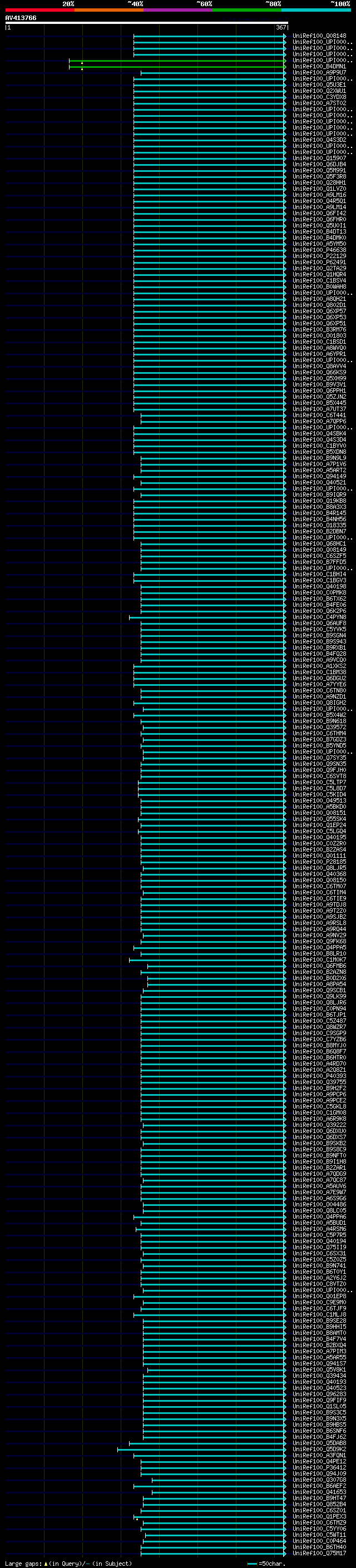Select the UniRef100_Q15907 label
The width and height of the screenshot is (356, 1568).
click(x=319, y=159)
